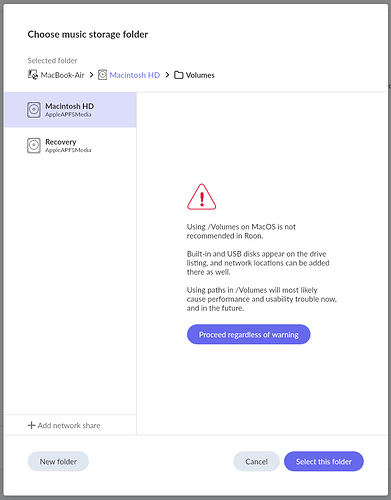391x500 pixels.
Task: Click the 'Built-in and USB disks appear' paragraph
Action: (258, 263)
